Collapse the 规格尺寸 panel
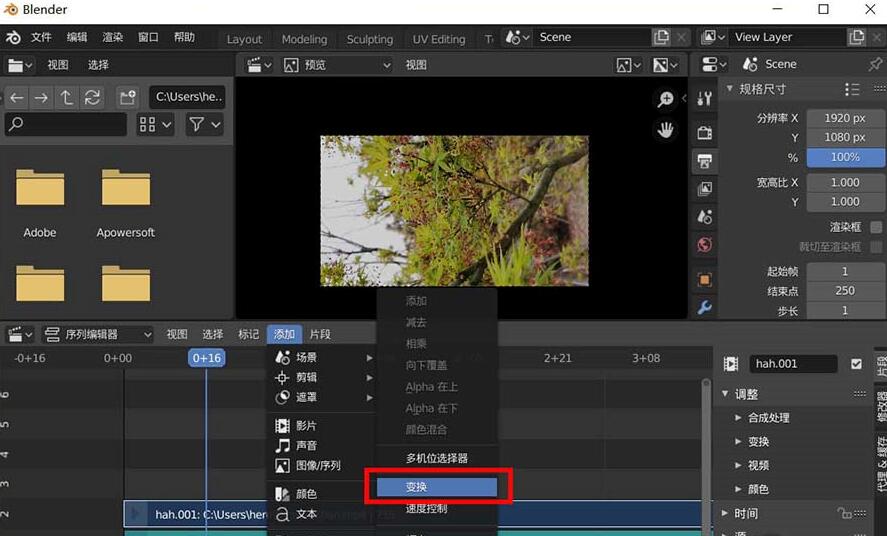 pyautogui.click(x=731, y=89)
